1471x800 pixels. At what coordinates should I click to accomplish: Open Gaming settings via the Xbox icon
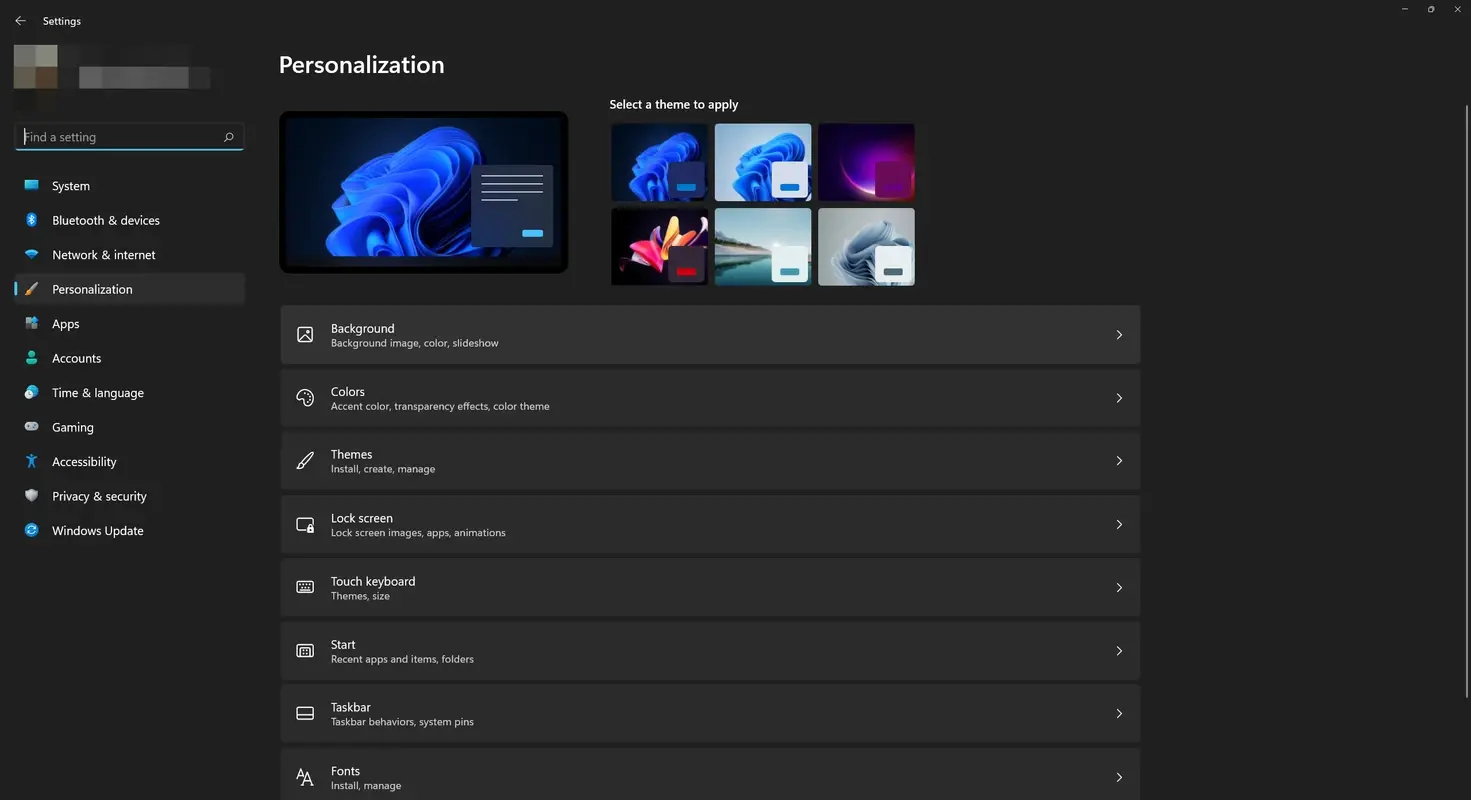(x=31, y=427)
